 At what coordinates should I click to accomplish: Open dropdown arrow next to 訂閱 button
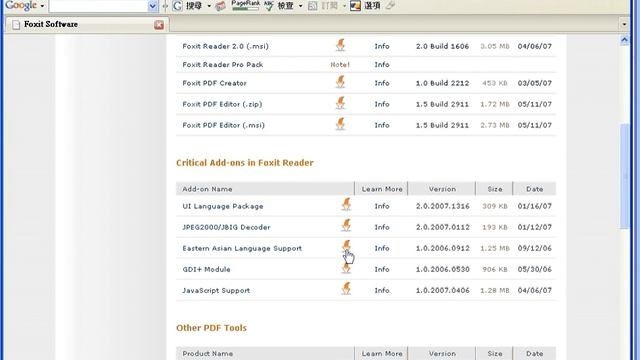coord(344,6)
